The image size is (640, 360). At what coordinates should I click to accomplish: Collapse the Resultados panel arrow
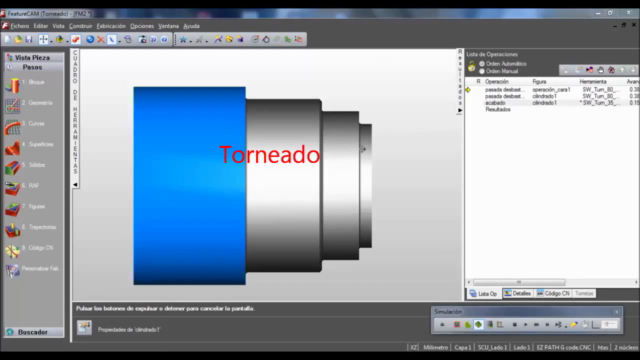460,110
